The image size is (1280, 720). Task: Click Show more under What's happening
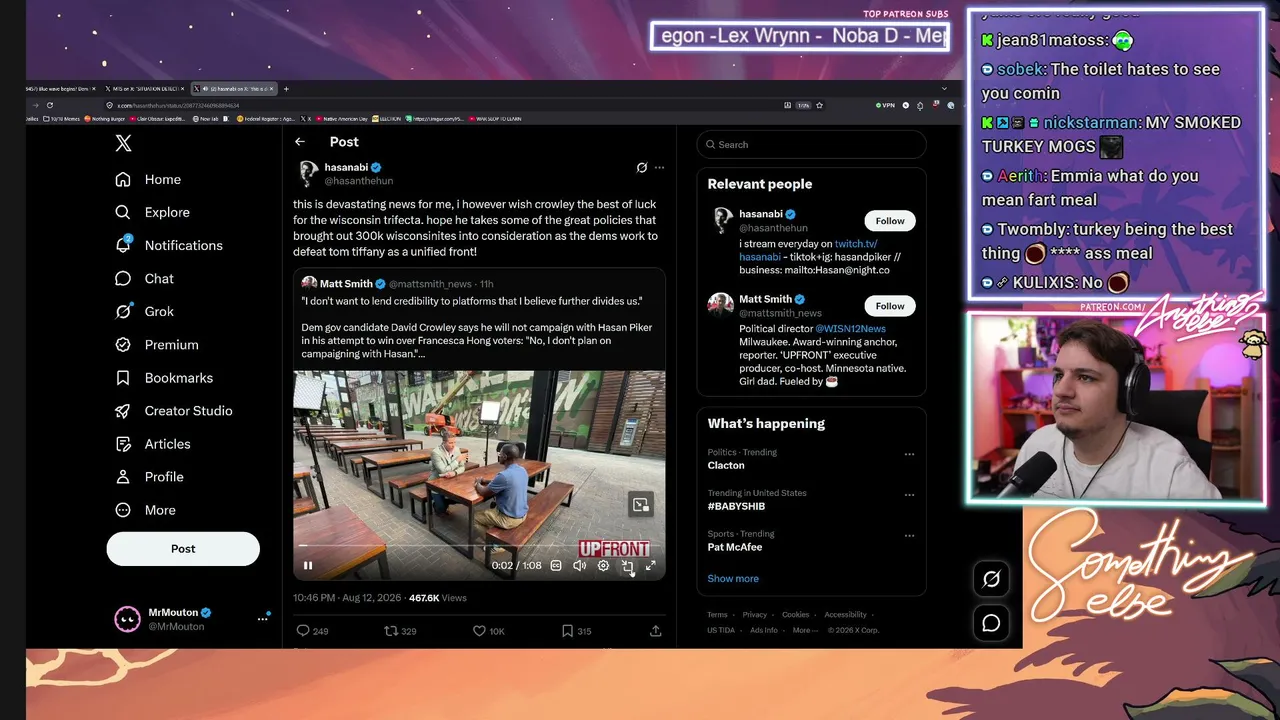[x=733, y=578]
